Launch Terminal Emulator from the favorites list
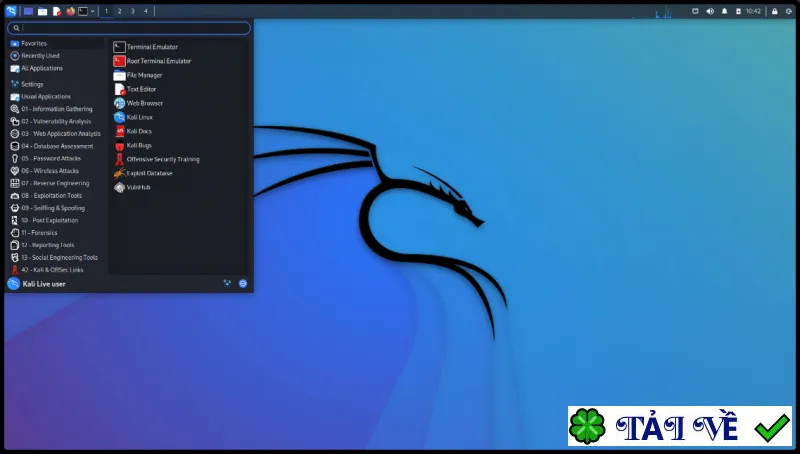Image resolution: width=800 pixels, height=454 pixels. point(180,47)
